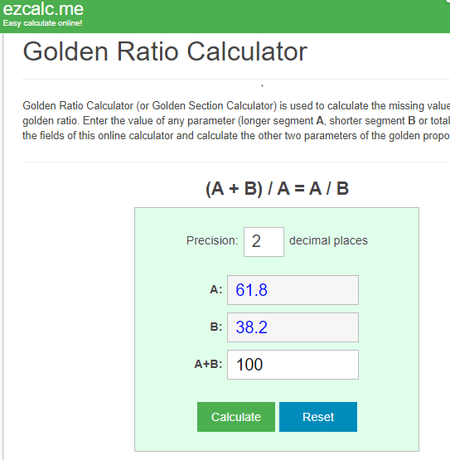The image size is (450, 460).
Task: Click the 'A:' field label
Action: (x=216, y=290)
